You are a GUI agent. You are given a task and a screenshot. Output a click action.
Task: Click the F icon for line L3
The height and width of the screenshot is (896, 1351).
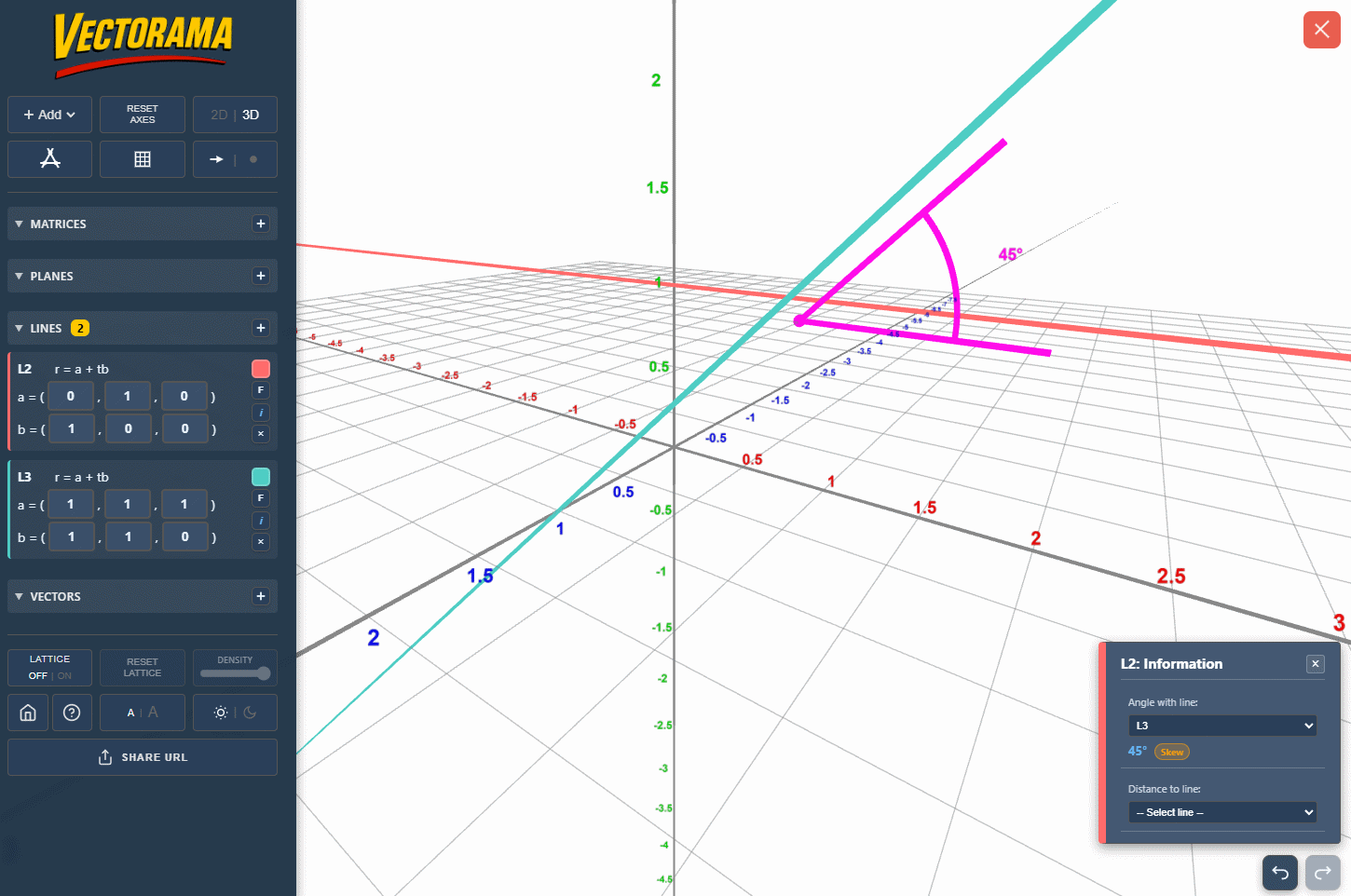(261, 498)
